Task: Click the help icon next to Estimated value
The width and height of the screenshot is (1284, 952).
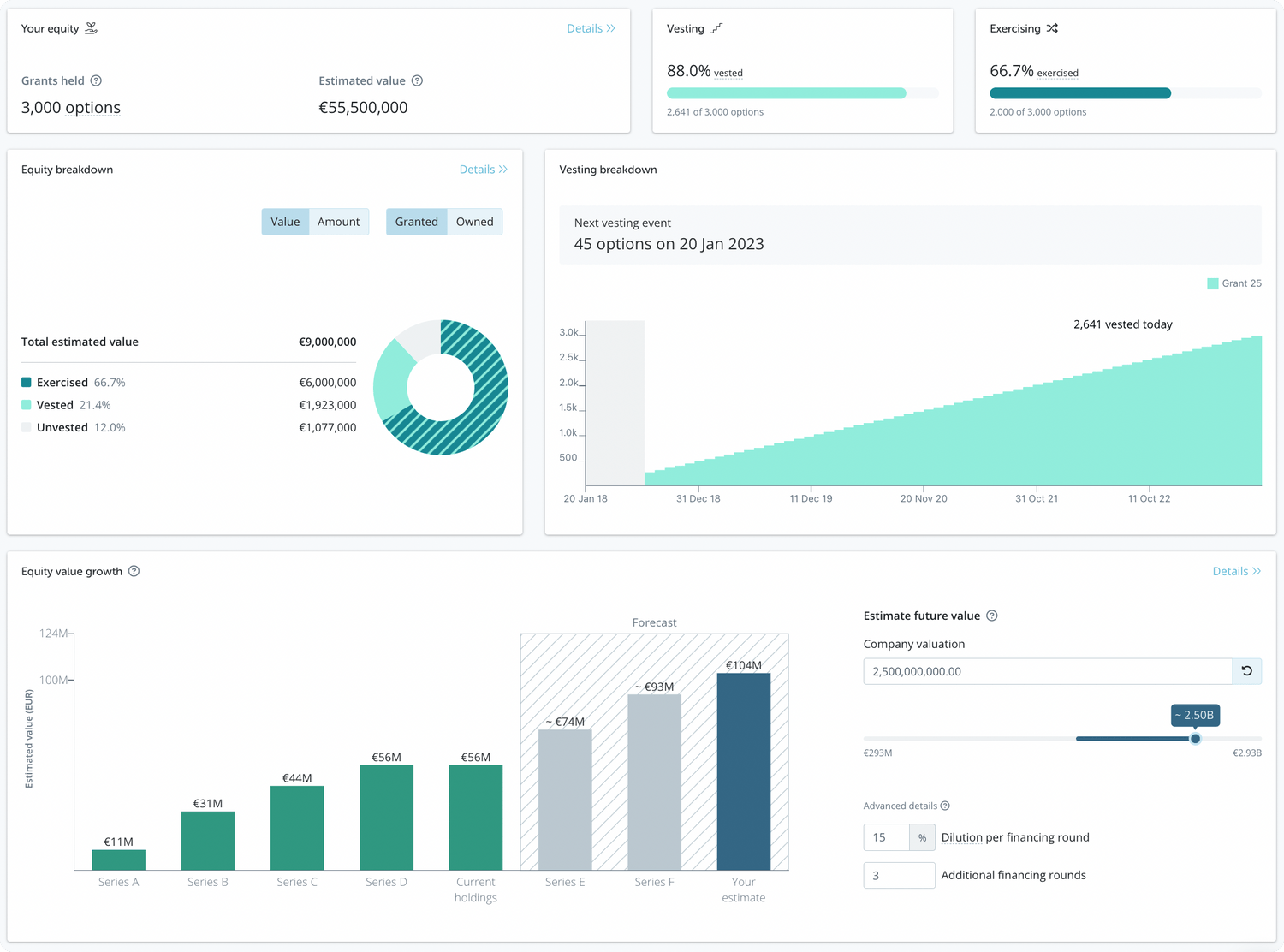Action: pyautogui.click(x=417, y=80)
